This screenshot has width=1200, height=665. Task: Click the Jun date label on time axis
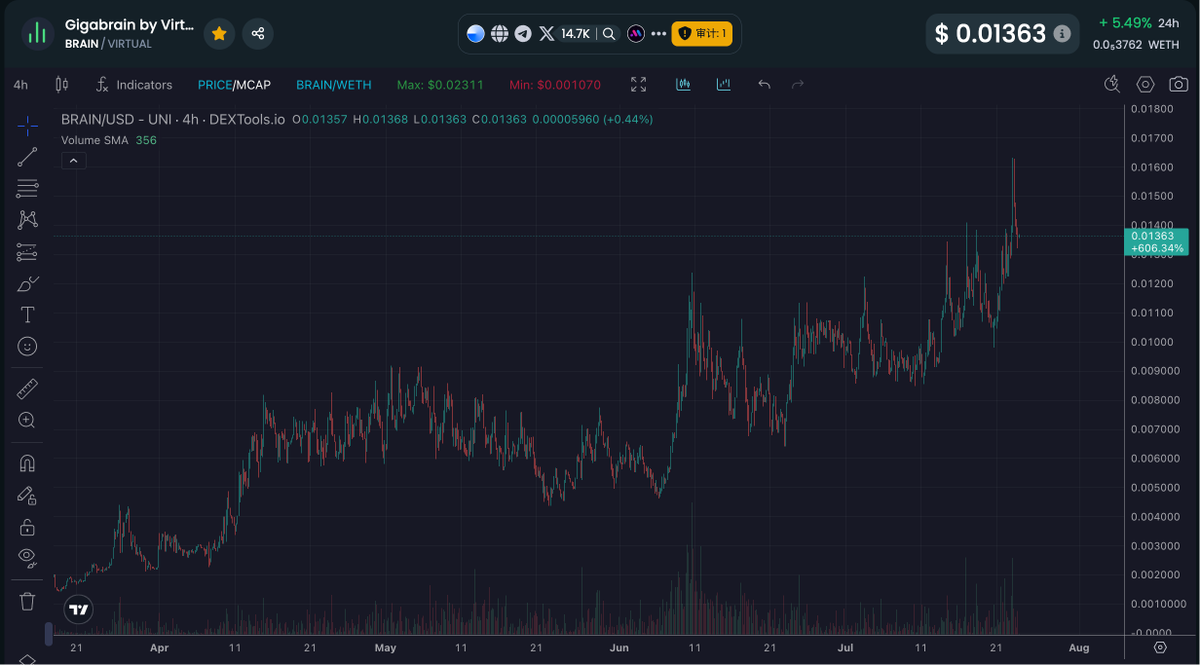tap(619, 648)
